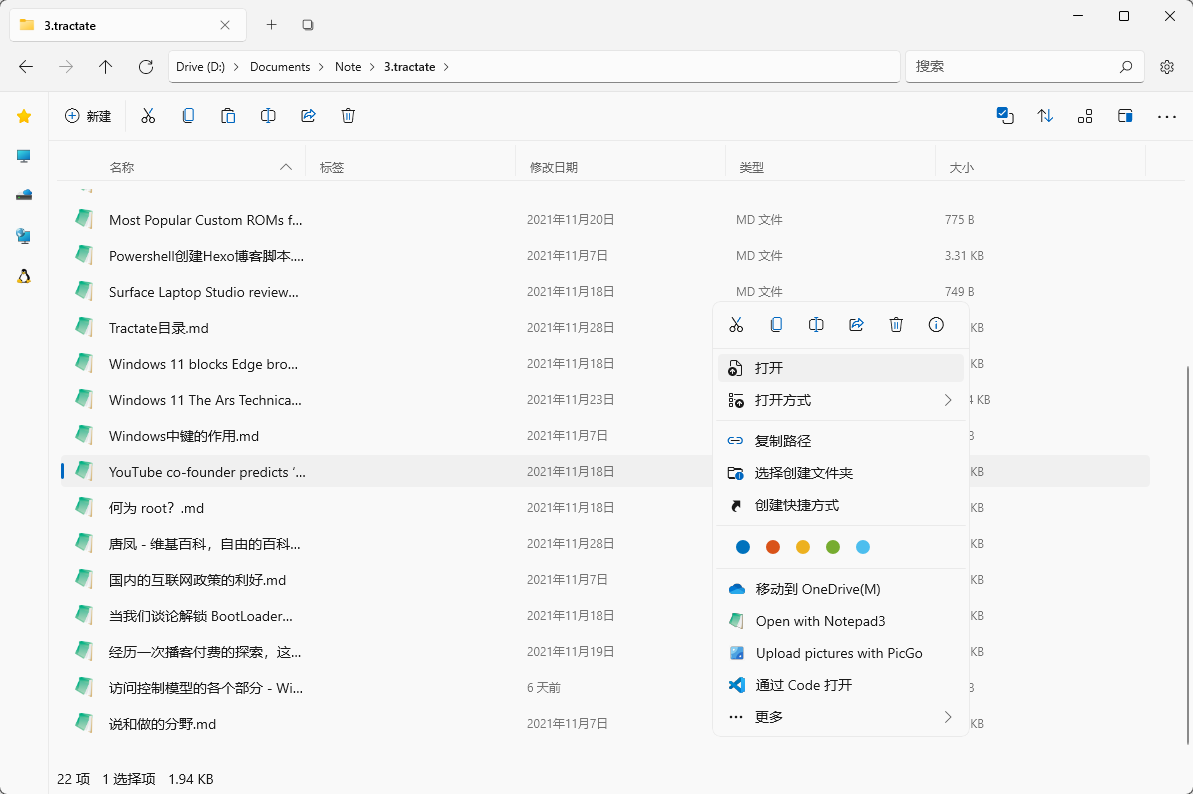Toggle the item selection checkbox icon in toolbar
1193x794 pixels.
[x=1005, y=116]
